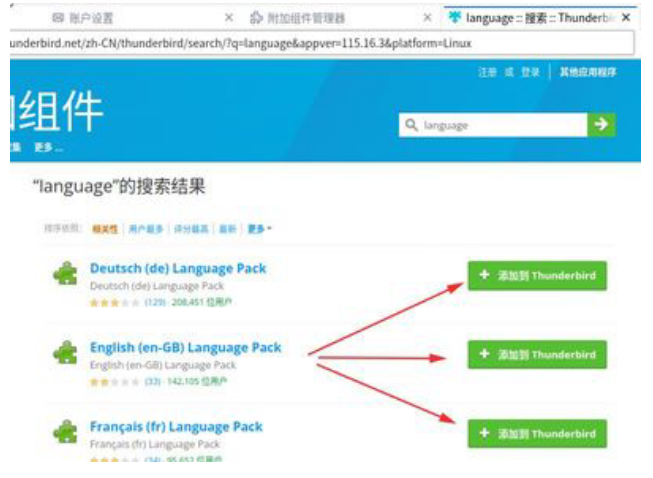Sort results by 最新
This screenshot has width=653, height=478.
coord(227,229)
